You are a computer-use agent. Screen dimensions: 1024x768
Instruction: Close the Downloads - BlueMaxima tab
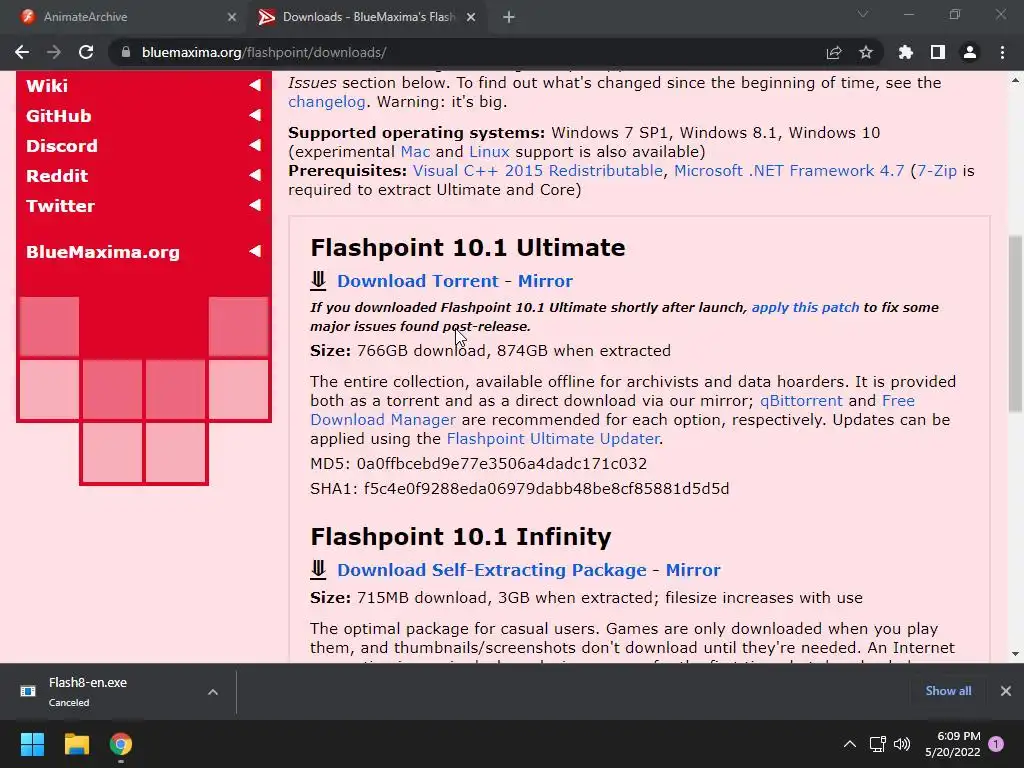(471, 17)
